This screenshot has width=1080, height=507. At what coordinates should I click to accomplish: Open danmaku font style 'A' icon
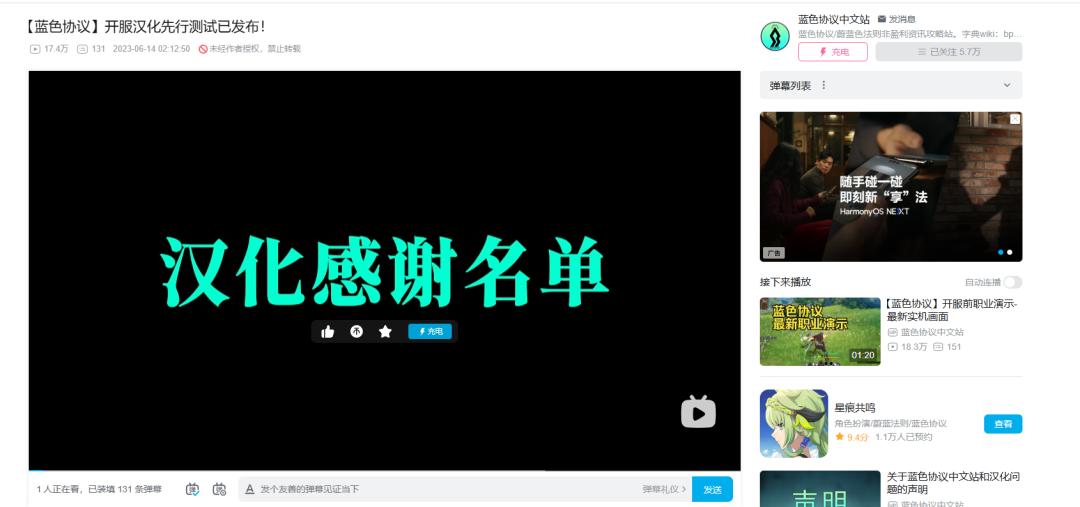point(250,489)
